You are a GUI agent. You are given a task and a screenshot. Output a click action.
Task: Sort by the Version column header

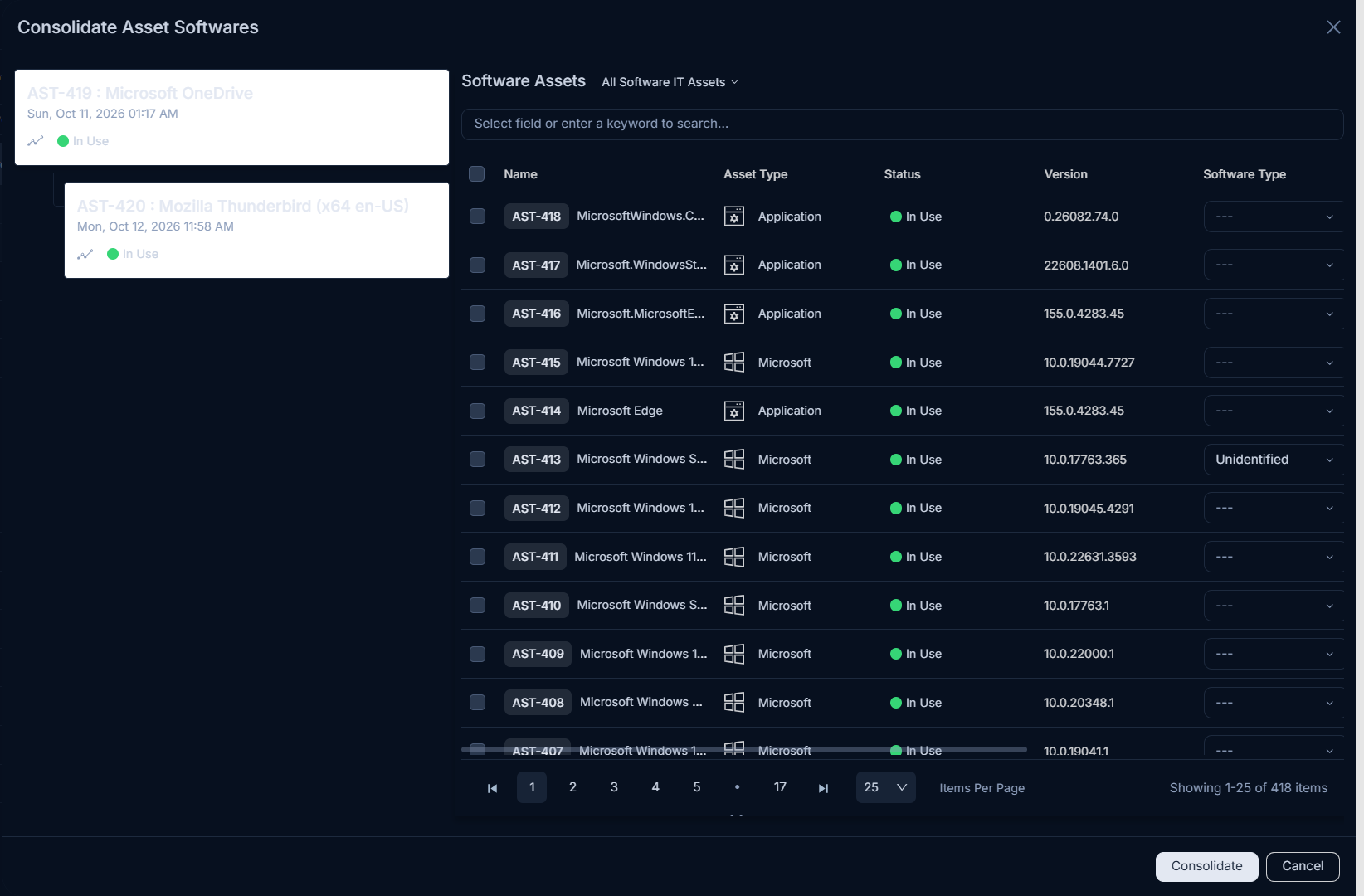[x=1065, y=174]
